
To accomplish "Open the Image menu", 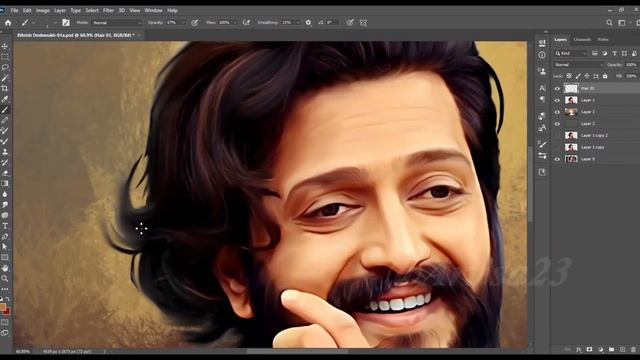I will 42,10.
